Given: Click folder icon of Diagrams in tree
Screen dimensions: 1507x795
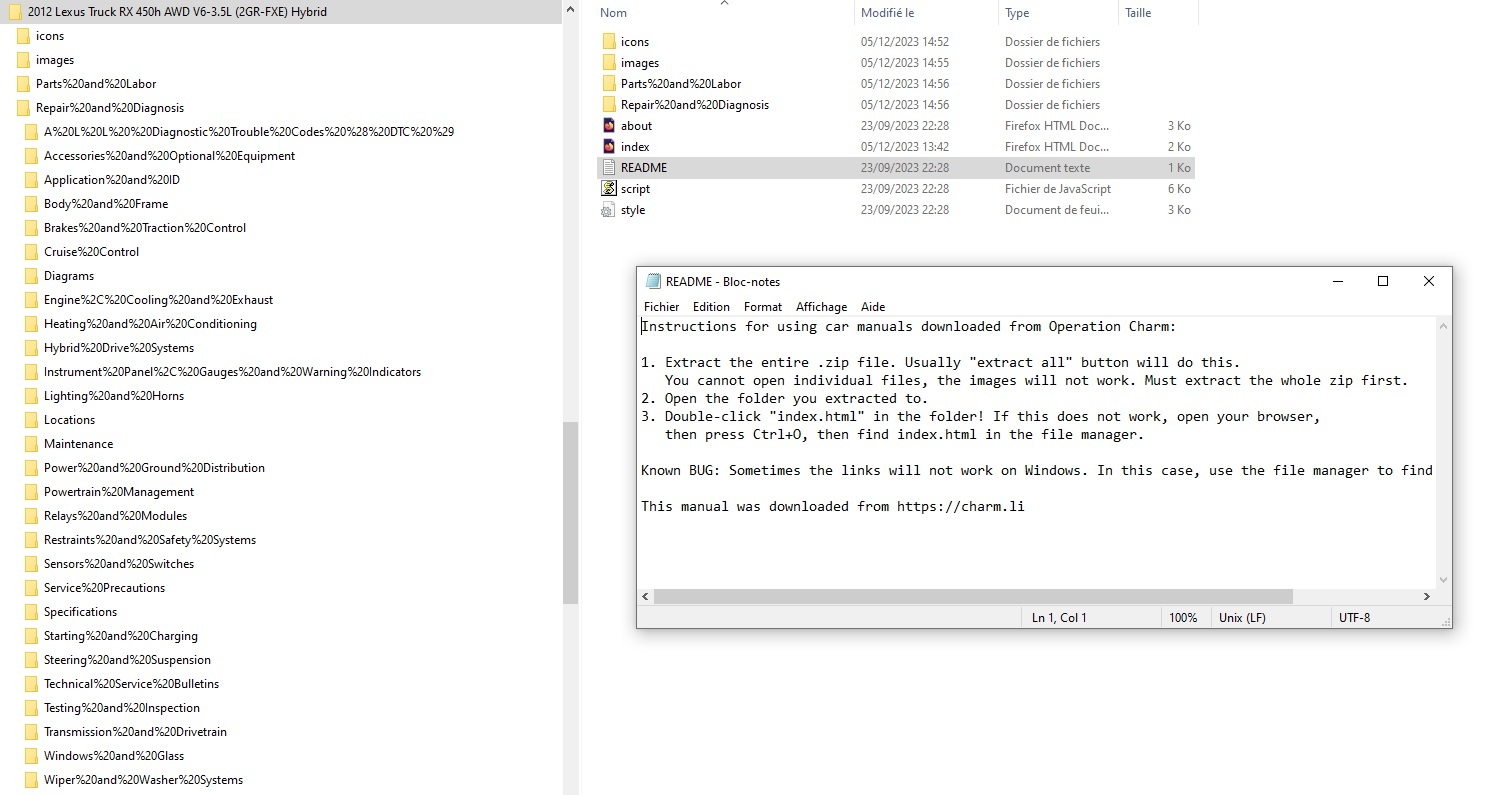Looking at the screenshot, I should [31, 276].
